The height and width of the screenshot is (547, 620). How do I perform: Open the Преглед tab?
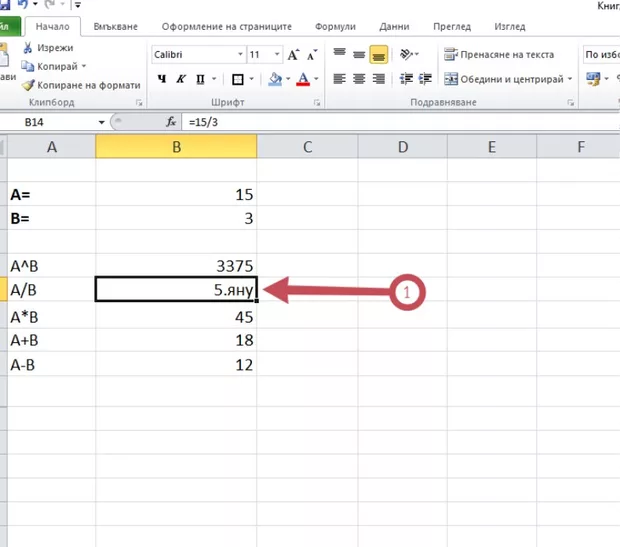[x=452, y=26]
